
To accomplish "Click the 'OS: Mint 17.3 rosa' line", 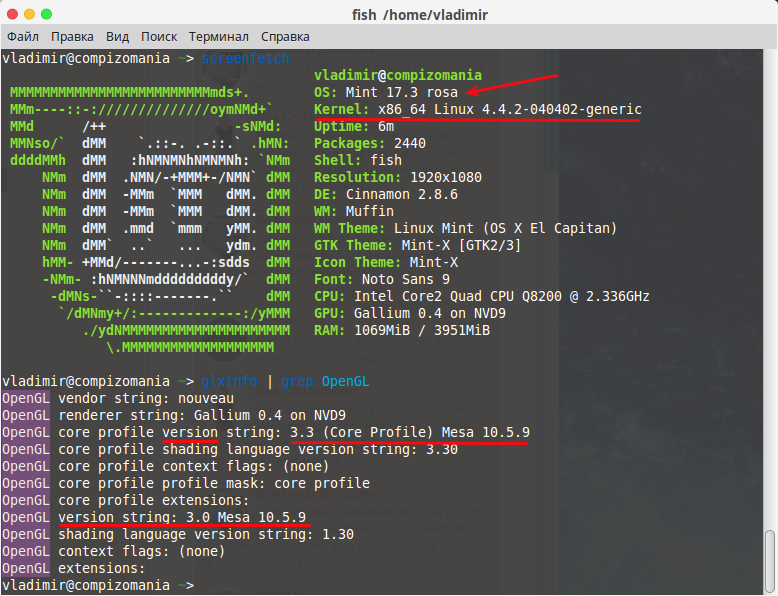I will tap(386, 92).
